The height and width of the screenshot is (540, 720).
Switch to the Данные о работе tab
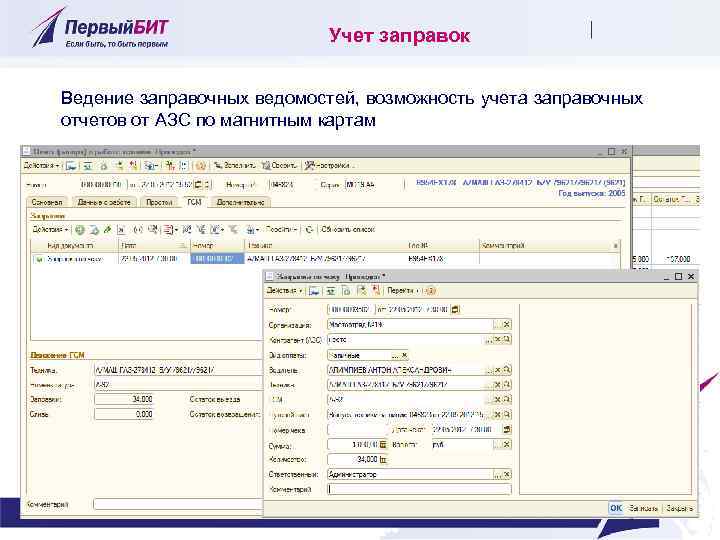click(x=104, y=202)
